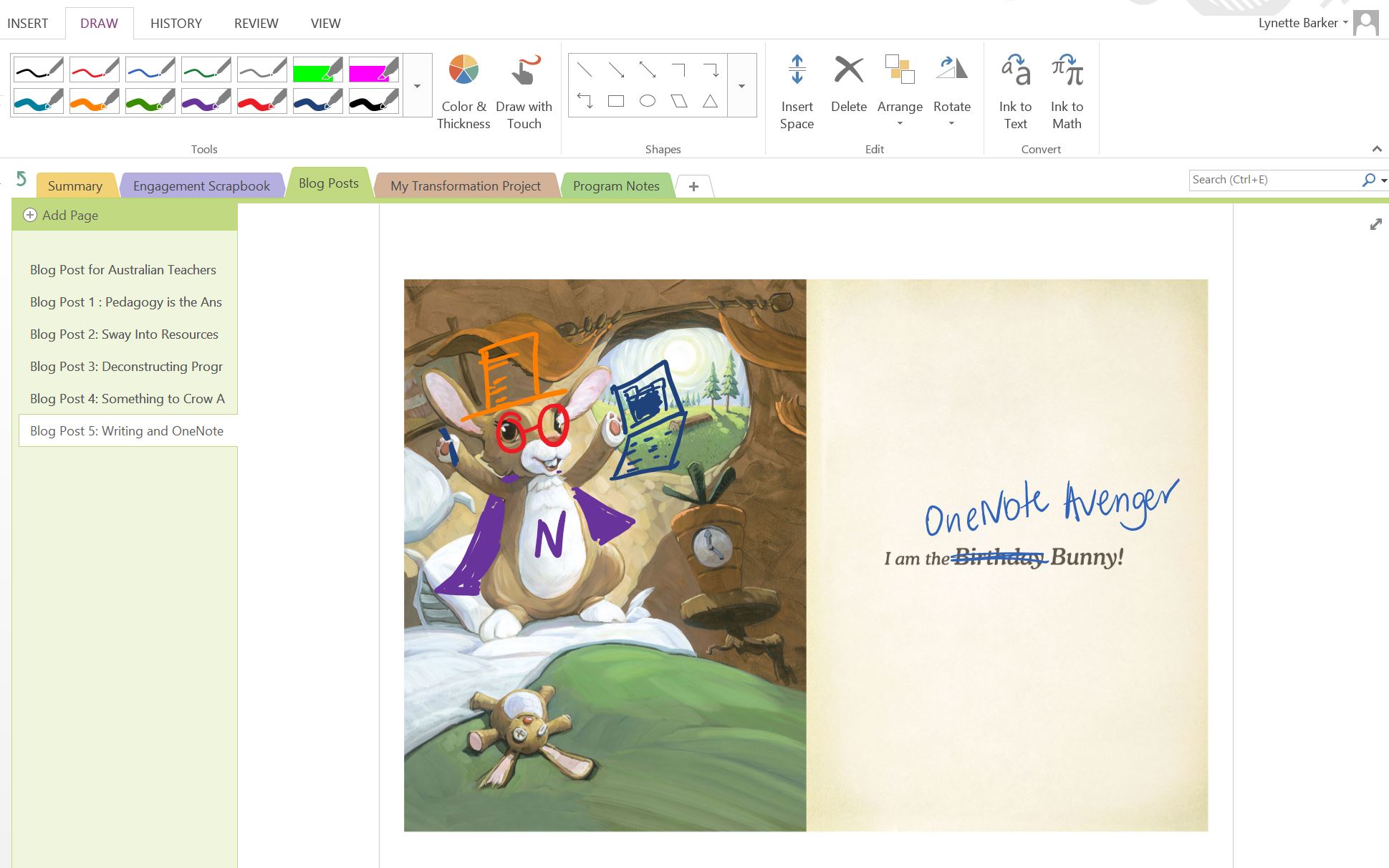Select the thin gray pen
This screenshot has height=868, width=1389.
[x=262, y=70]
